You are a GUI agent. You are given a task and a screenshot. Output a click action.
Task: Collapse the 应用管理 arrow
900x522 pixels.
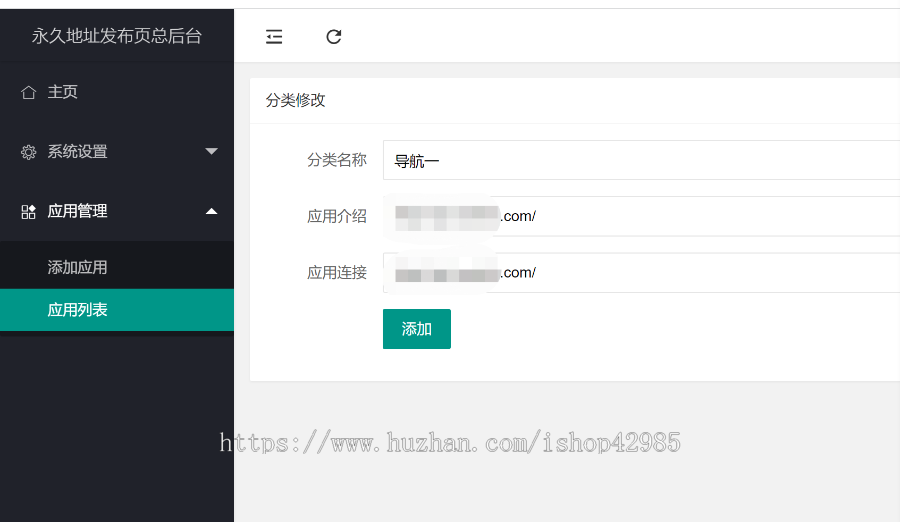pyautogui.click(x=211, y=211)
